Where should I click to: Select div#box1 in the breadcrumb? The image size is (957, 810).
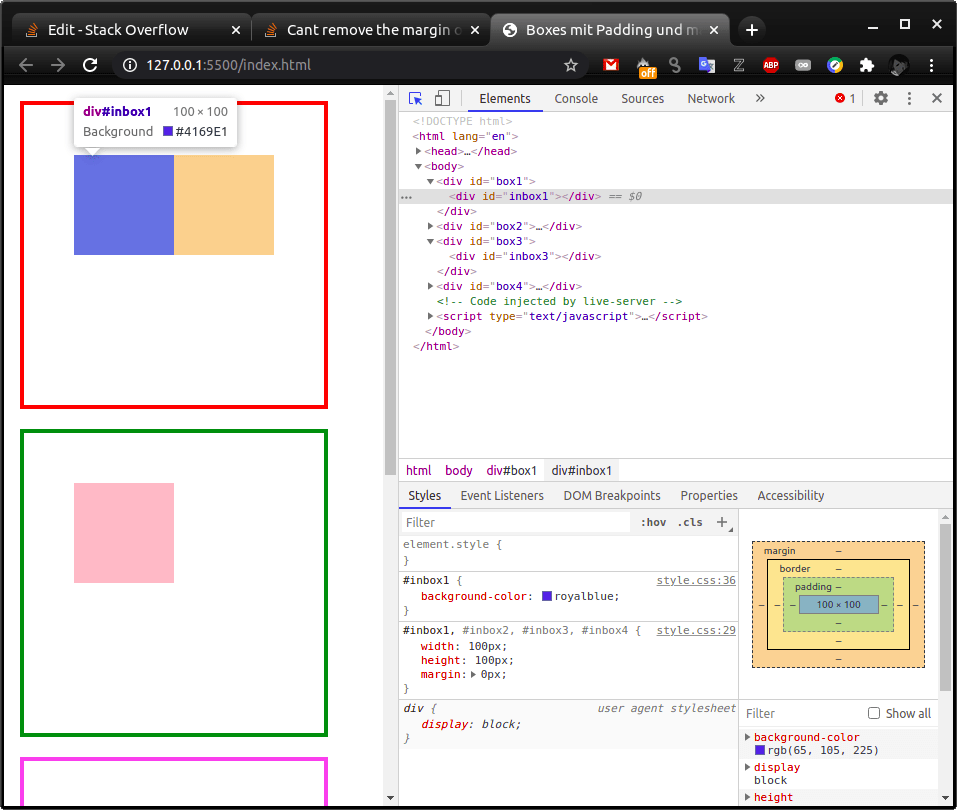[511, 470]
